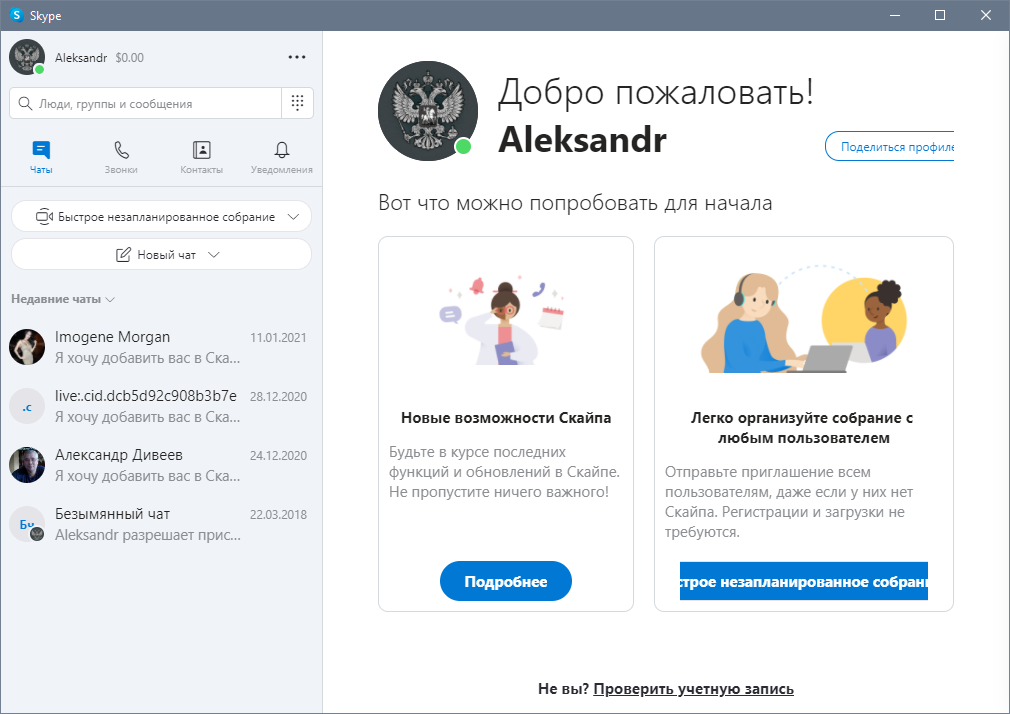The image size is (1010, 714).
Task: Maximize the Skype window
Action: (x=940, y=15)
